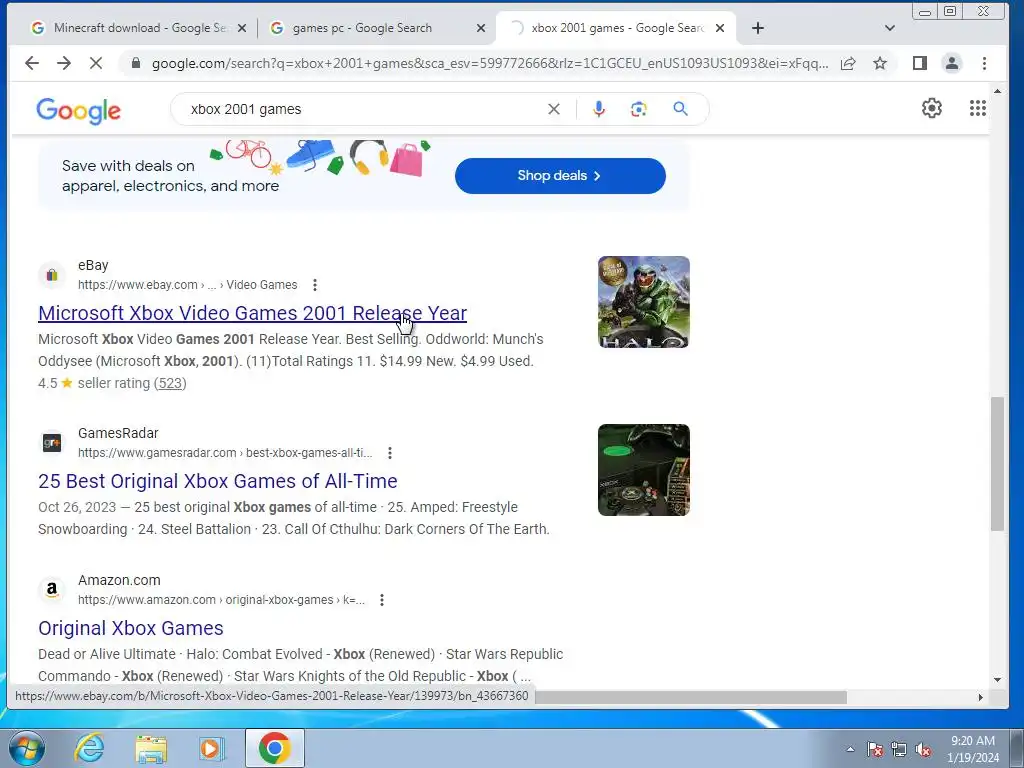Open GamesRadar result options menu

[389, 453]
